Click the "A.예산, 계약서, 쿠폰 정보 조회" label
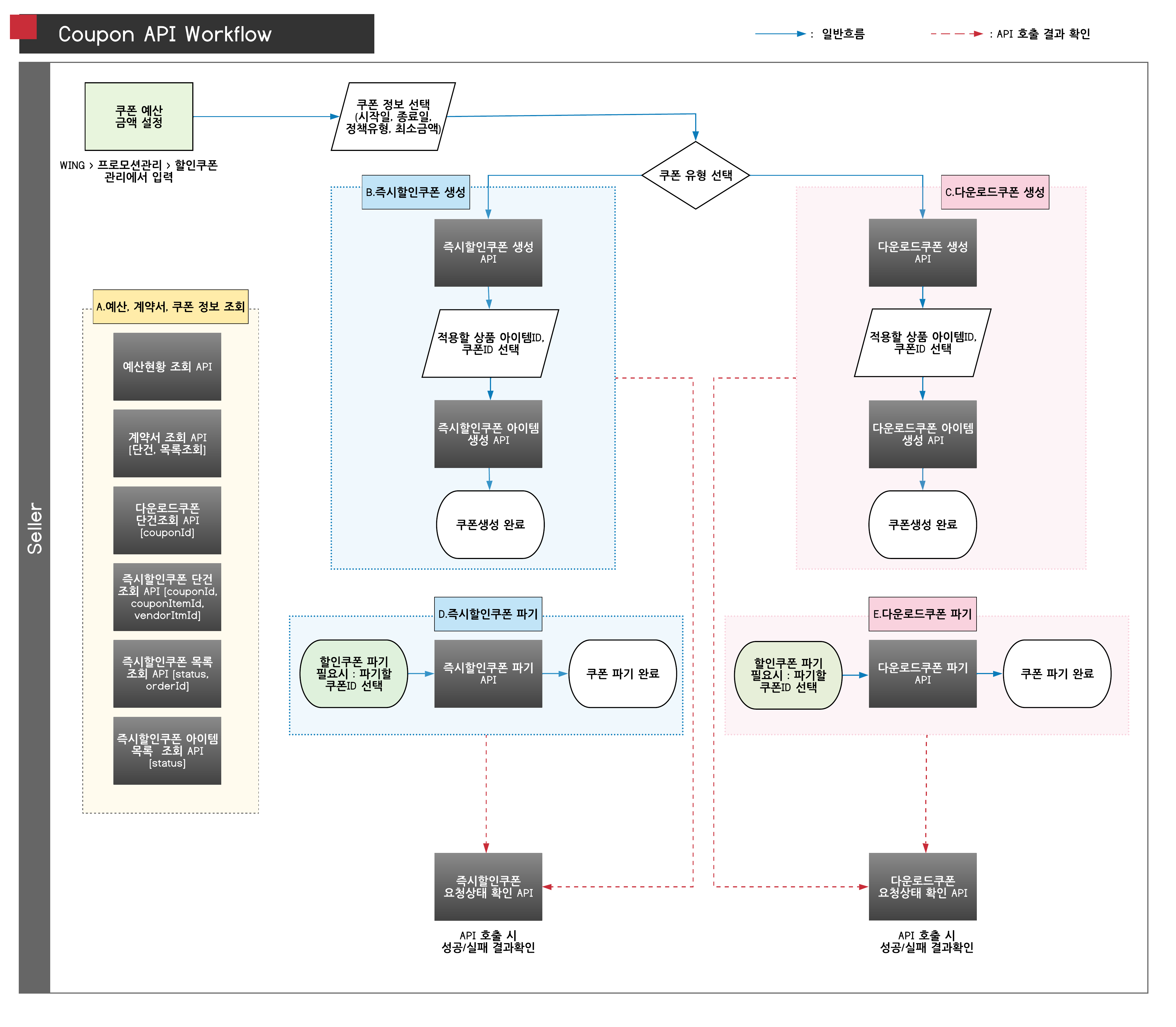 click(171, 307)
